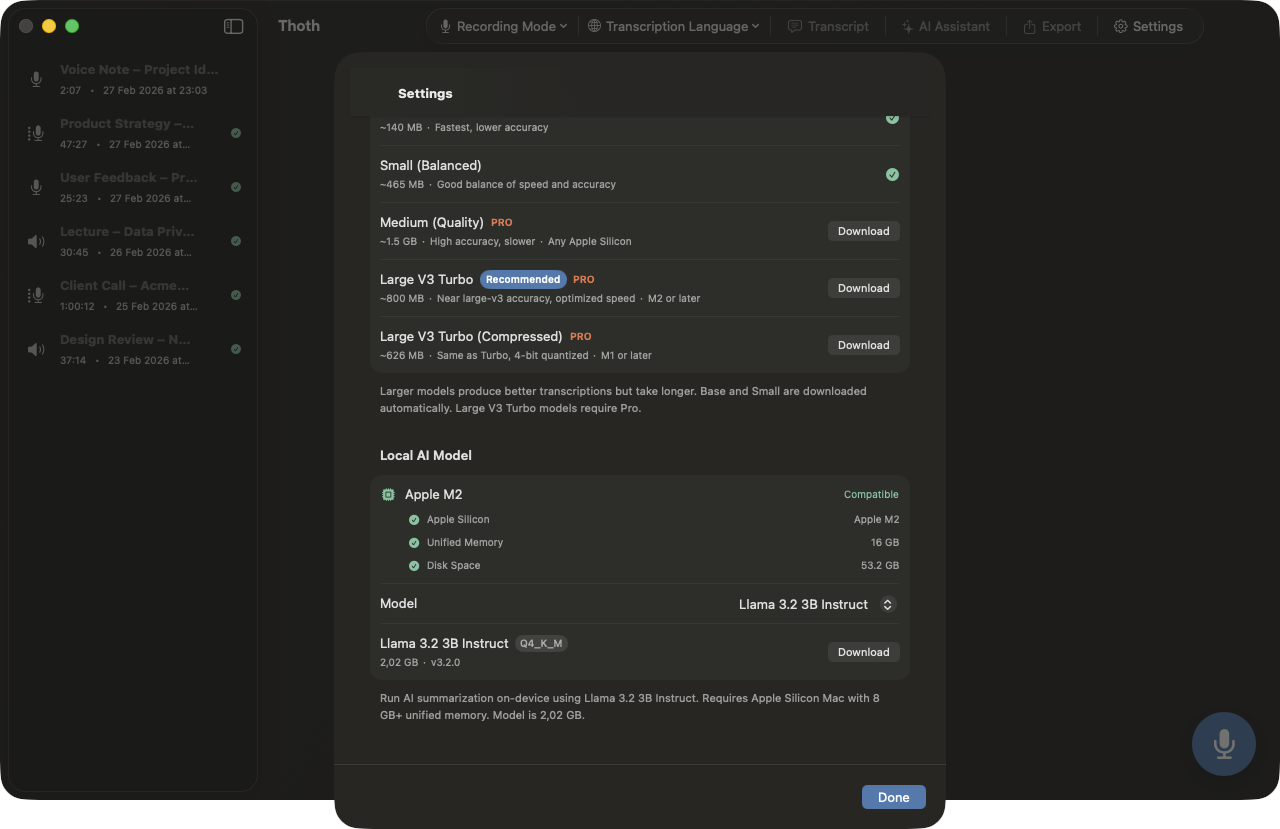The height and width of the screenshot is (829, 1280).
Task: Toggle the sidebar panel icon
Action: 233,26
